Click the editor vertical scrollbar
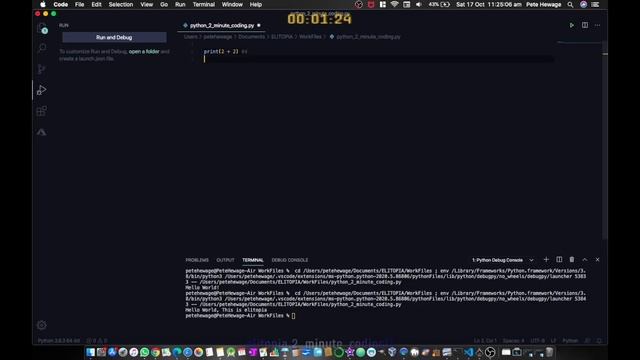640x360 pixels. pyautogui.click(x=605, y=141)
